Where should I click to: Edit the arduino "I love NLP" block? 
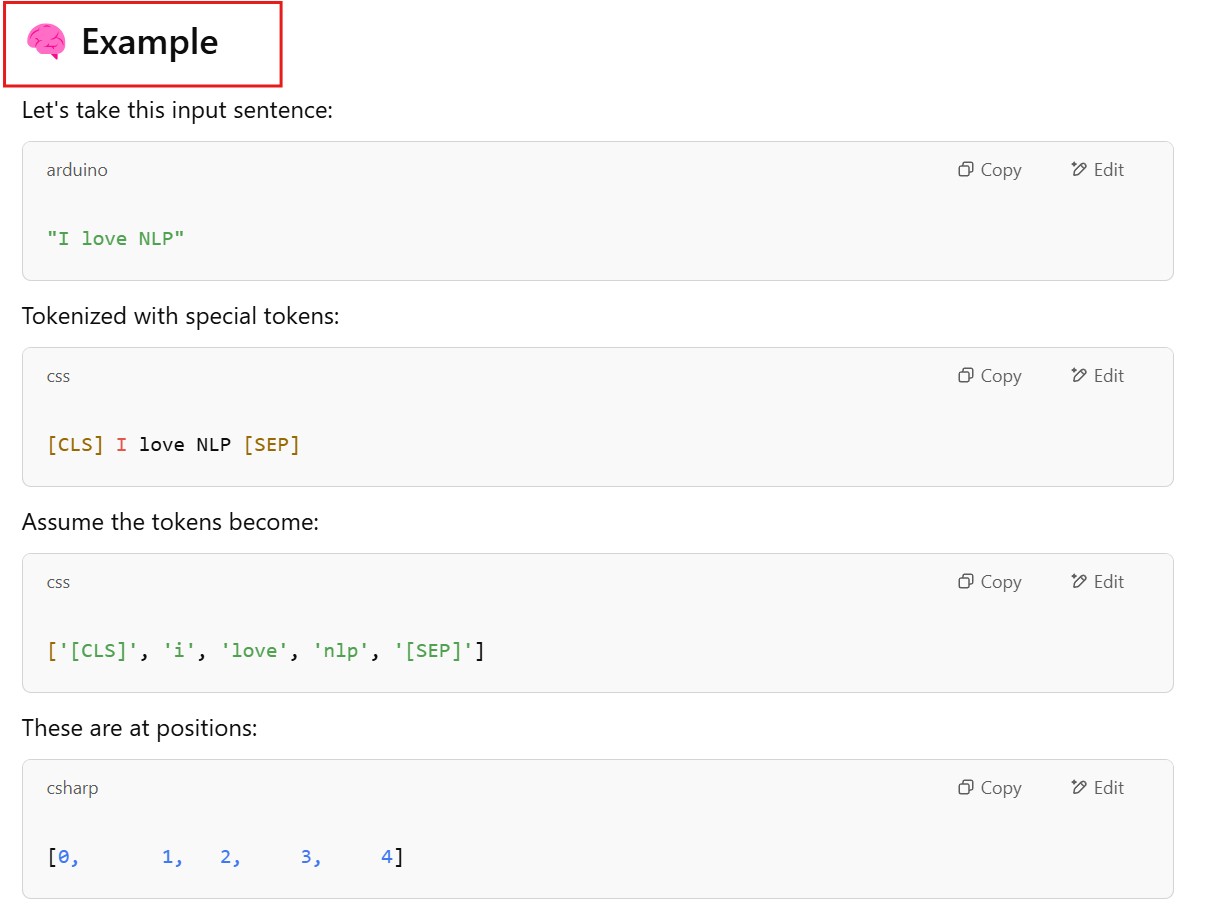1097,170
